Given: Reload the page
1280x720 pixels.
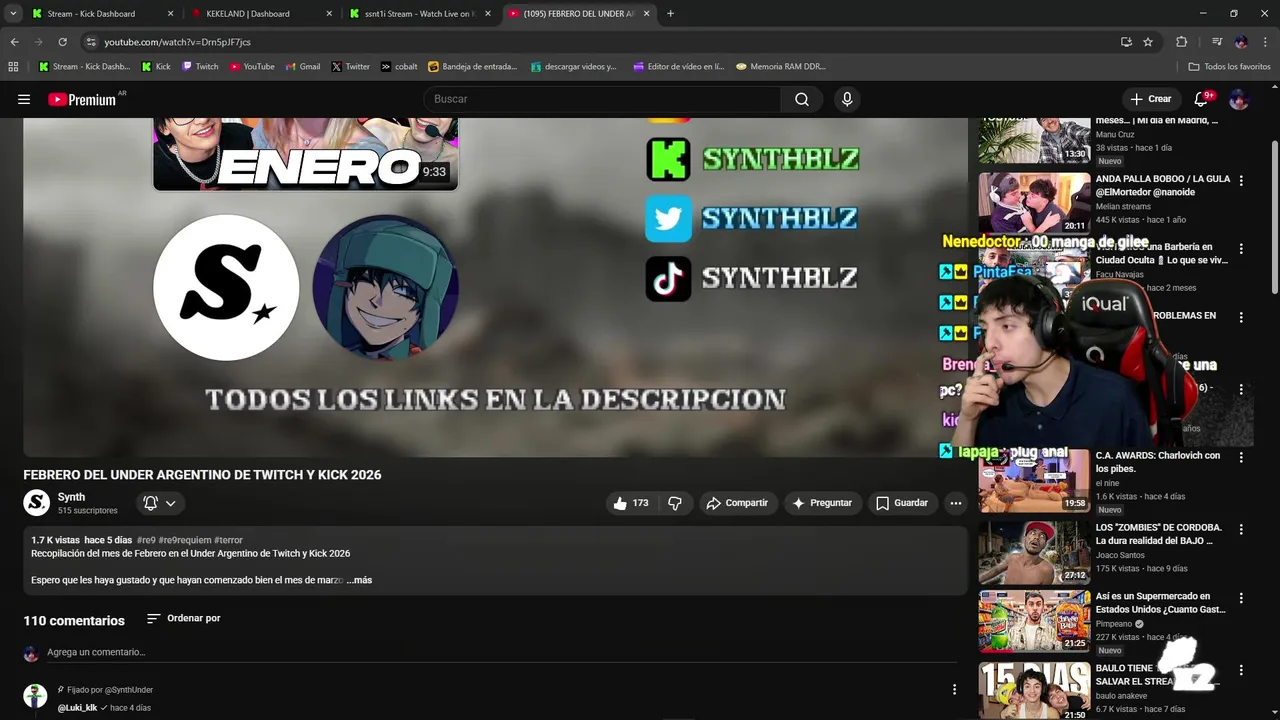Looking at the screenshot, I should click(x=62, y=42).
